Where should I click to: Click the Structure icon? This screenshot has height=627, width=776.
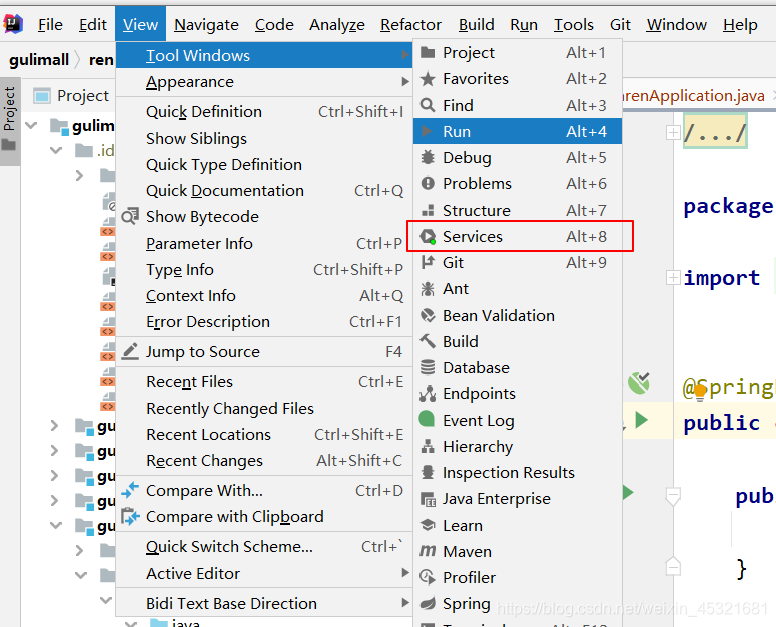pos(428,210)
